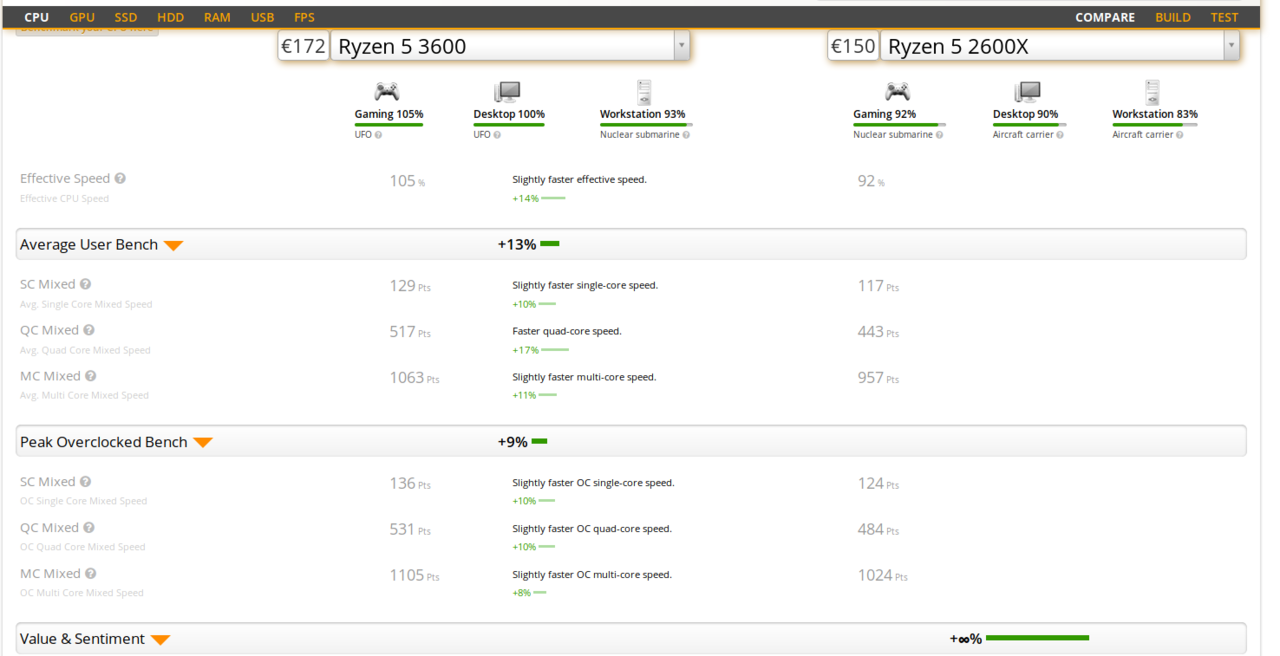Image resolution: width=1280 pixels, height=656 pixels.
Task: Click the 92 % effective speed value
Action: coord(871,181)
